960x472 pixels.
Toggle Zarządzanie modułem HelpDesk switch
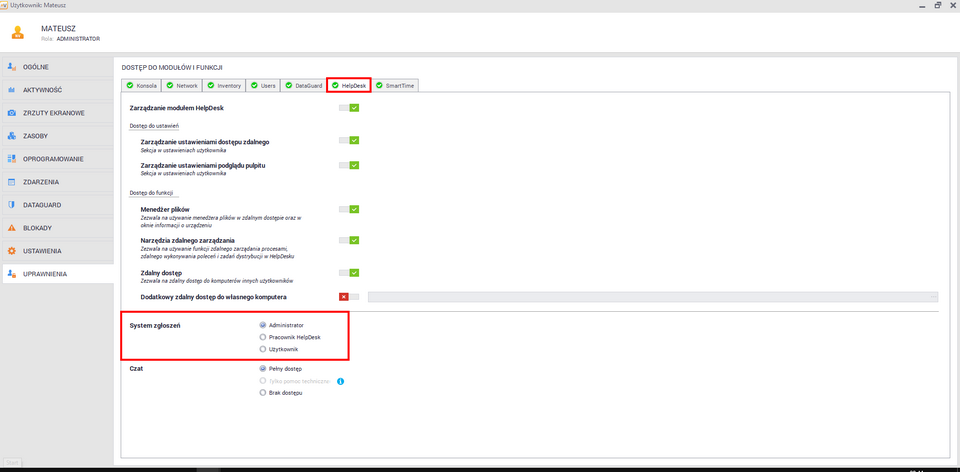point(349,107)
